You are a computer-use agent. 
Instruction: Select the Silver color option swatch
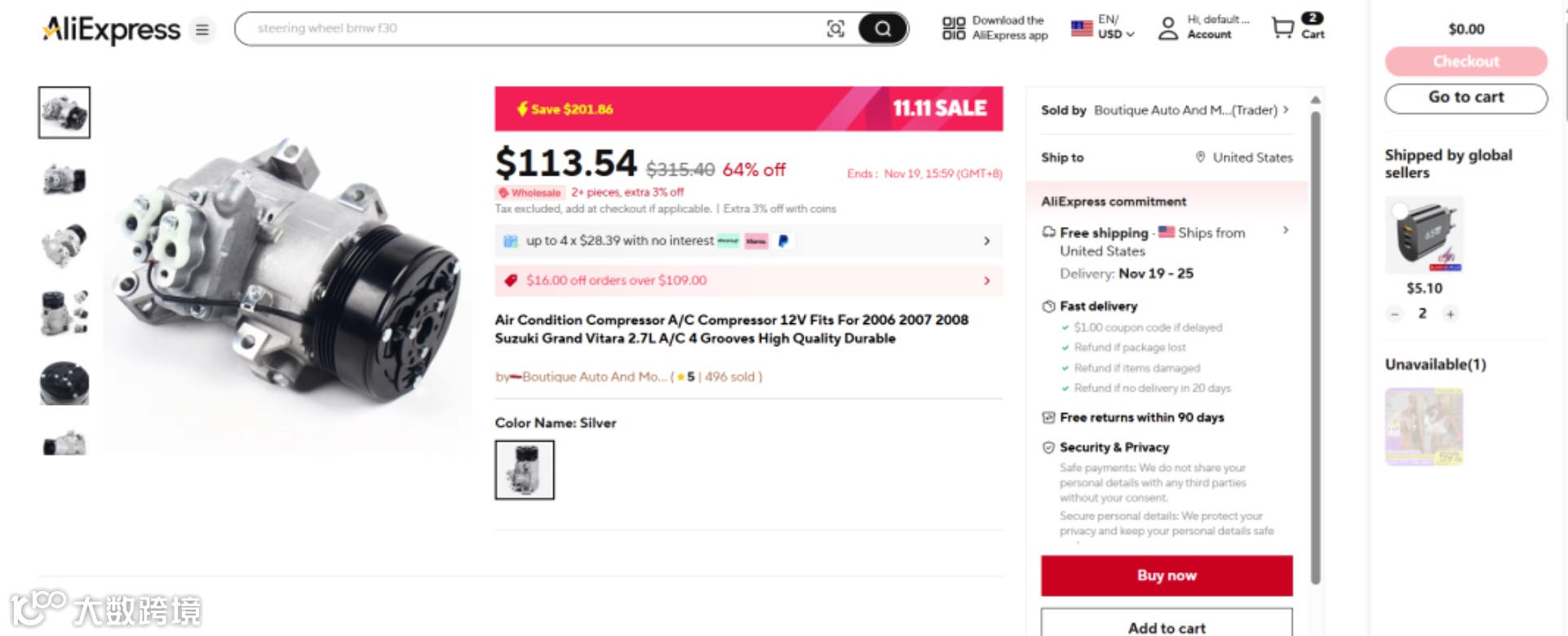pos(525,469)
